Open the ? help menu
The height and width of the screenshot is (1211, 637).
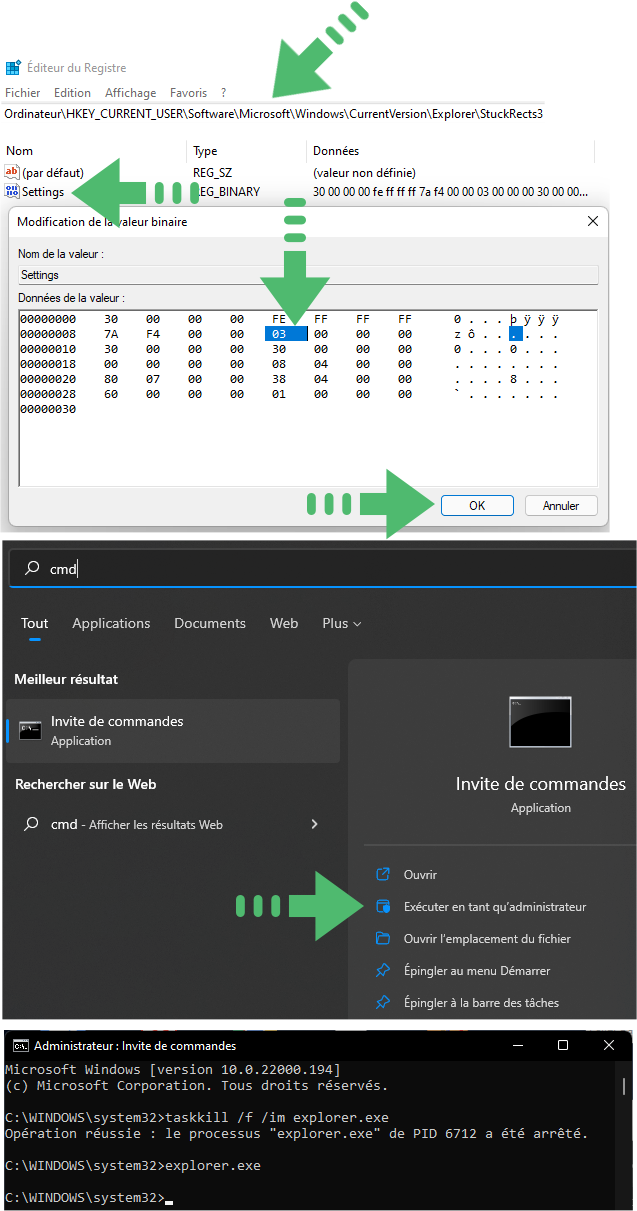(223, 92)
